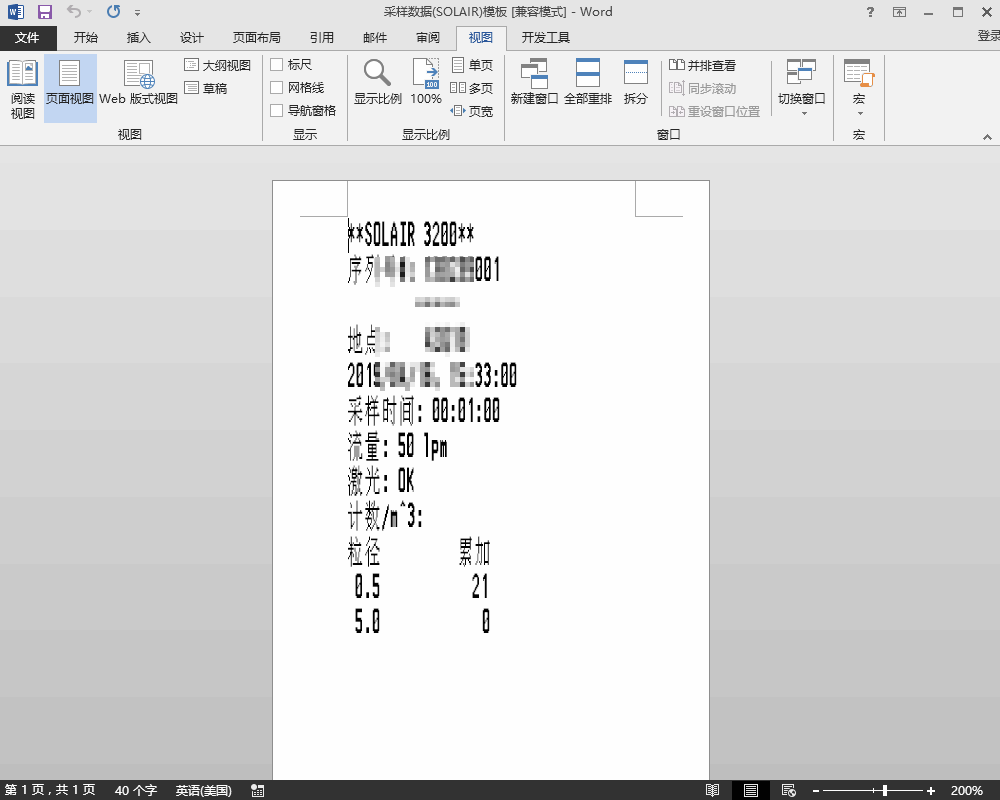The width and height of the screenshot is (1000, 800).
Task: Open a new window (新建窗口)
Action: pos(534,83)
